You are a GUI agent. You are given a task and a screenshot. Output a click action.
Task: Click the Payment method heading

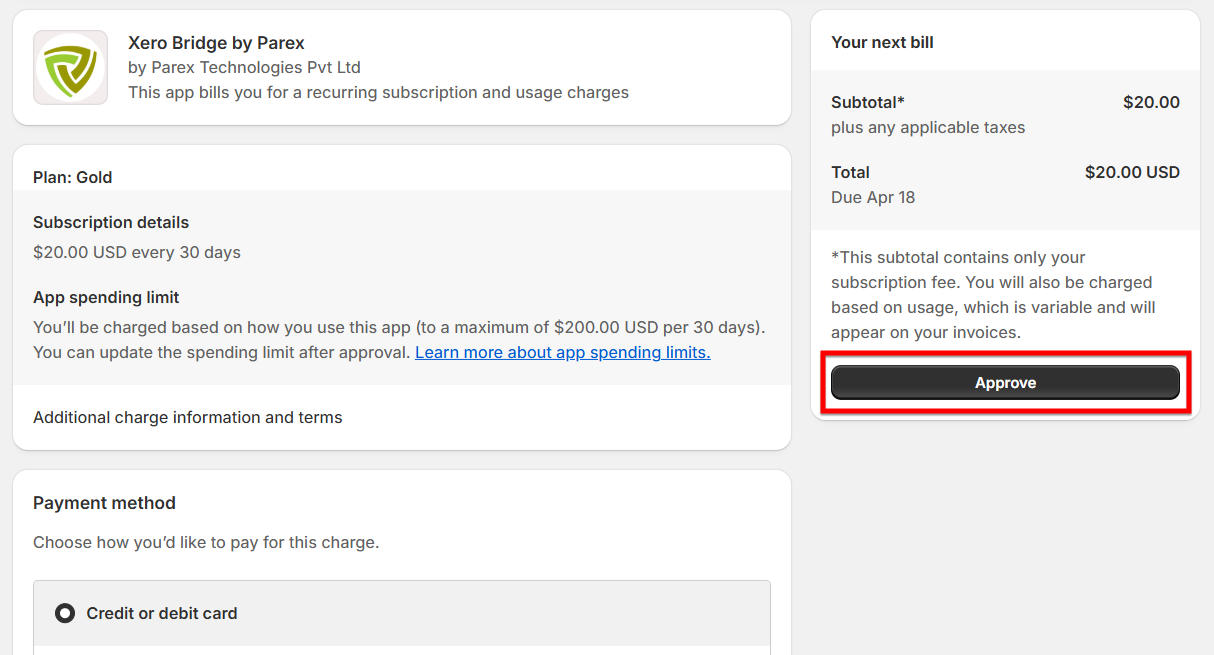click(104, 503)
